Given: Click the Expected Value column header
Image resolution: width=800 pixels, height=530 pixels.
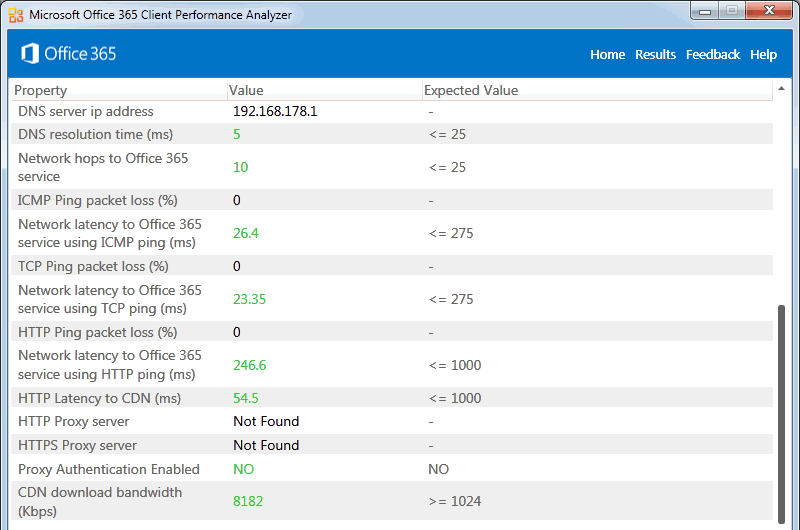Looking at the screenshot, I should (x=597, y=90).
